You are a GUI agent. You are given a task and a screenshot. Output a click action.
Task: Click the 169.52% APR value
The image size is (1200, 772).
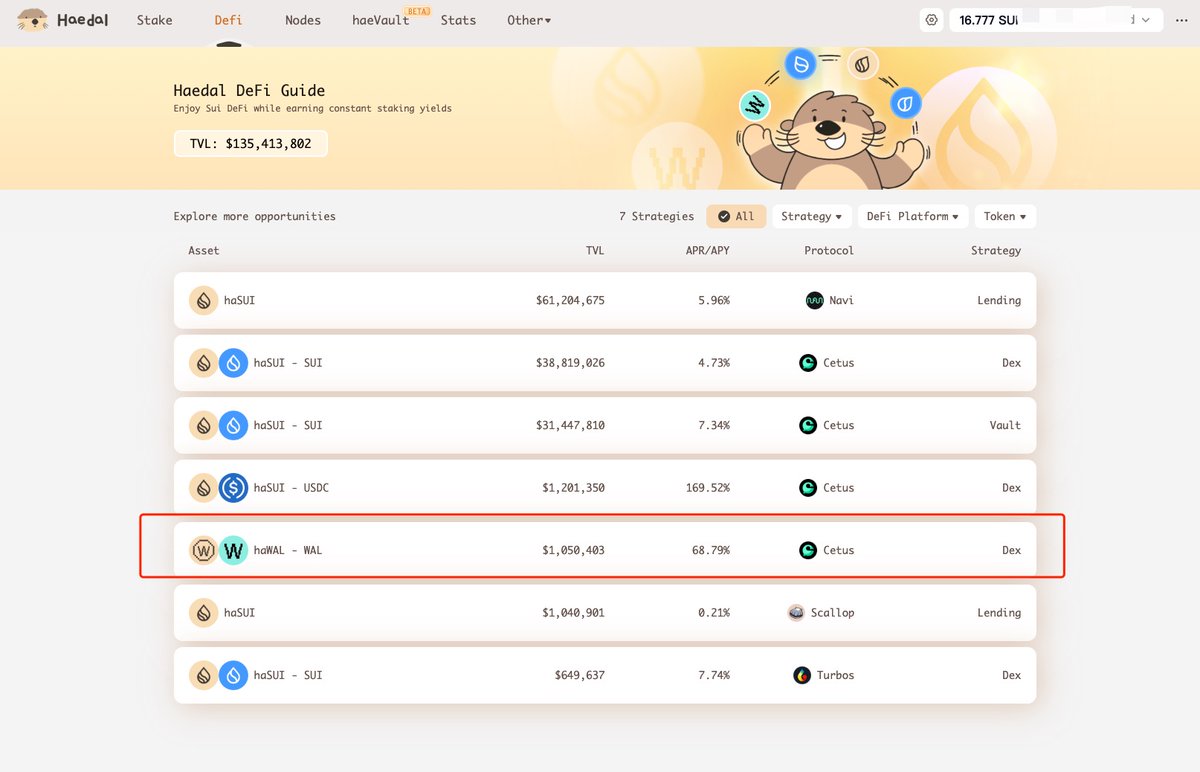click(707, 488)
